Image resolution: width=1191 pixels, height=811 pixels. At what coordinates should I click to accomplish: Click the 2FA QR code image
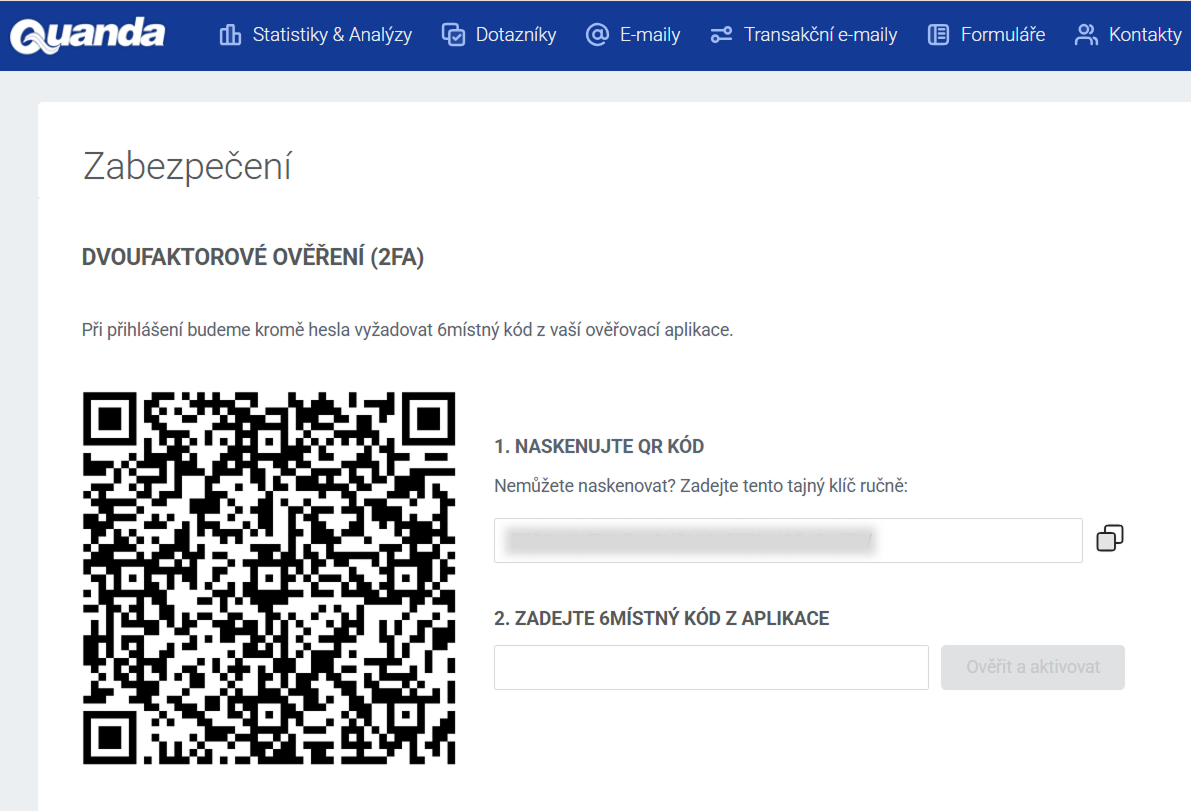(x=269, y=578)
